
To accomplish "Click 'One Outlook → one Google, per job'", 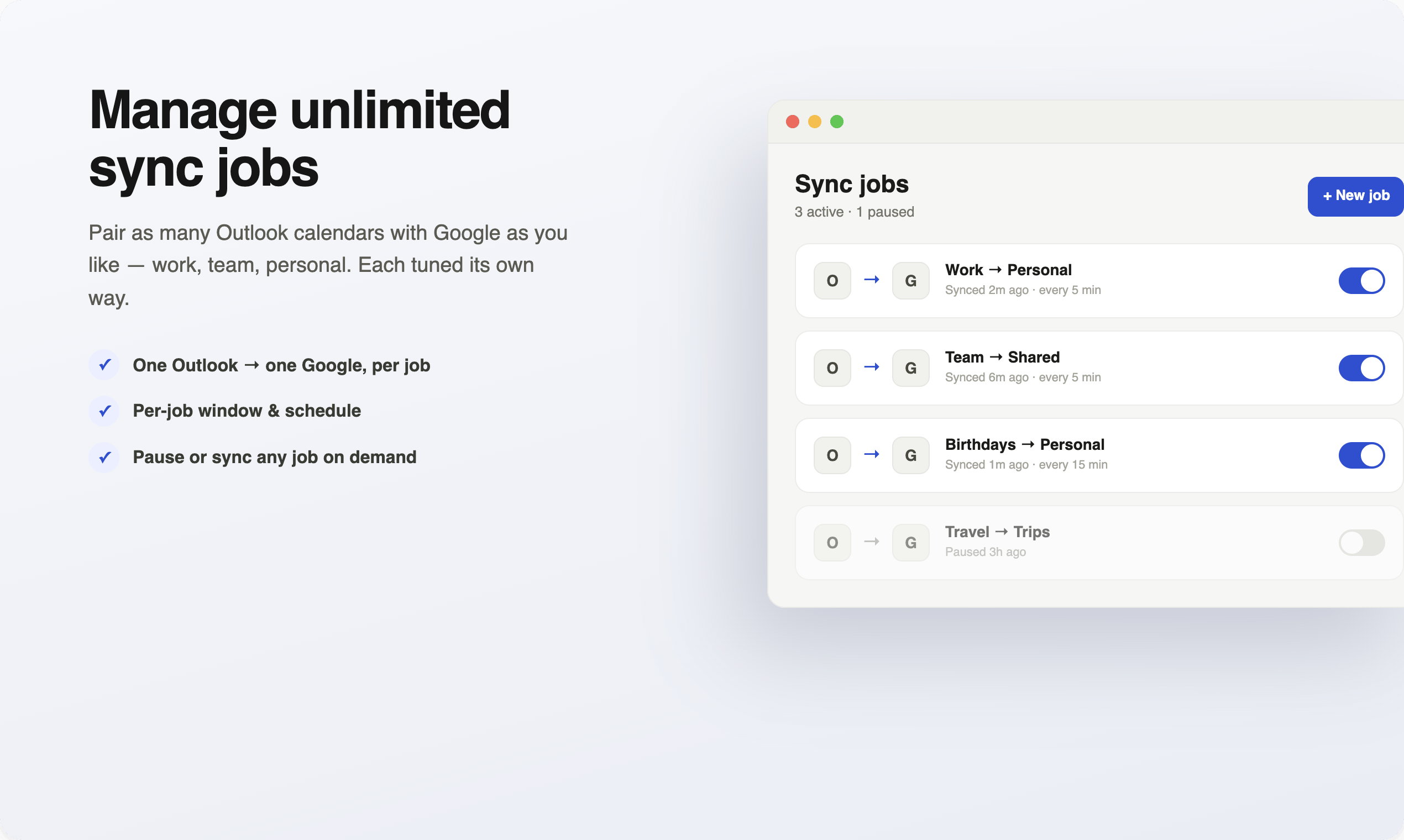I will tap(281, 366).
